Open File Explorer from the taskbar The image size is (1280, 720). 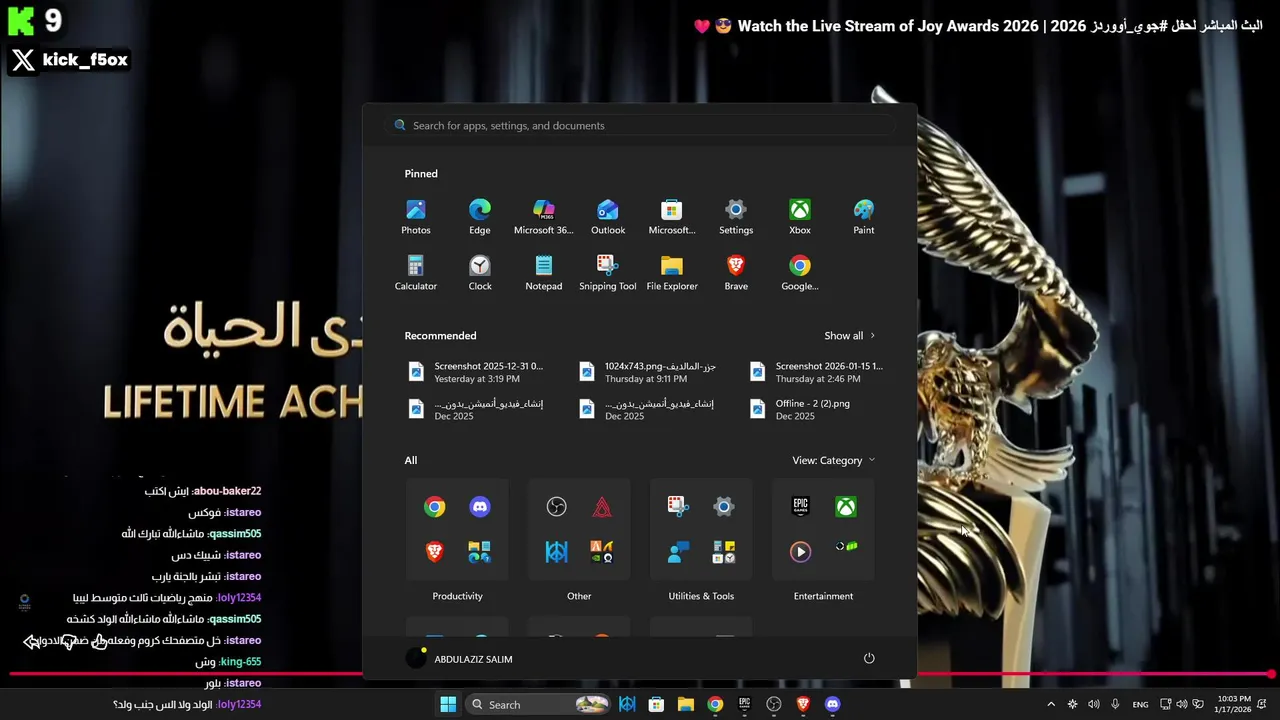click(x=685, y=704)
